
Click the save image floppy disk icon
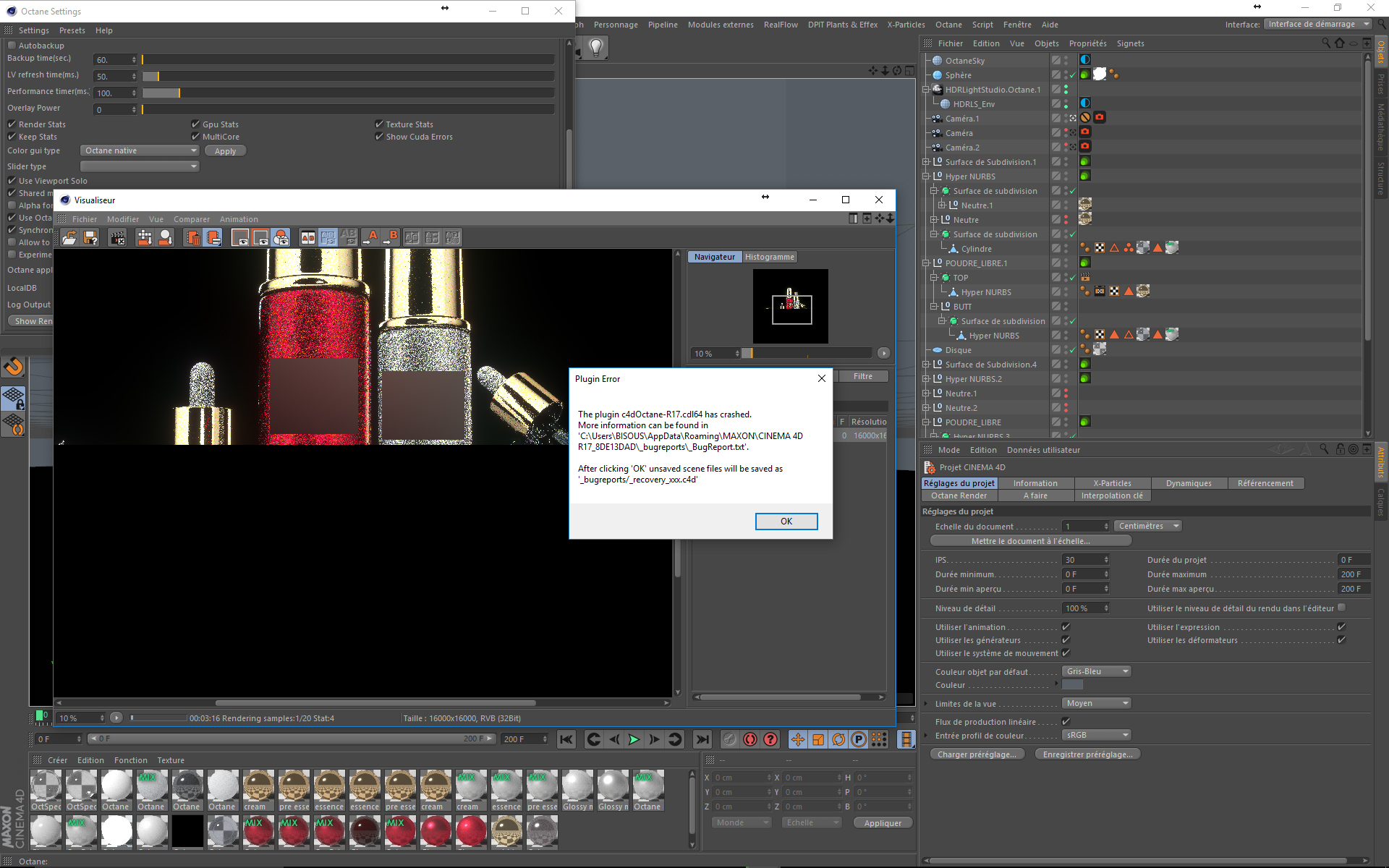click(x=90, y=237)
